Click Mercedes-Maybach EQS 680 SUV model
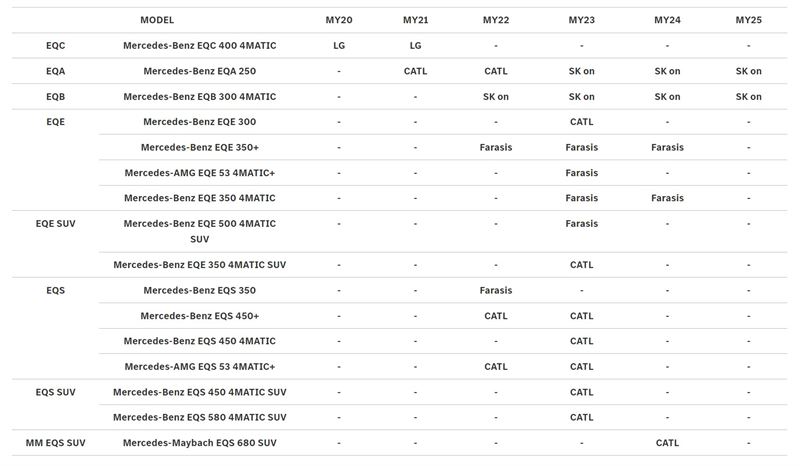The image size is (800, 466). tap(199, 443)
